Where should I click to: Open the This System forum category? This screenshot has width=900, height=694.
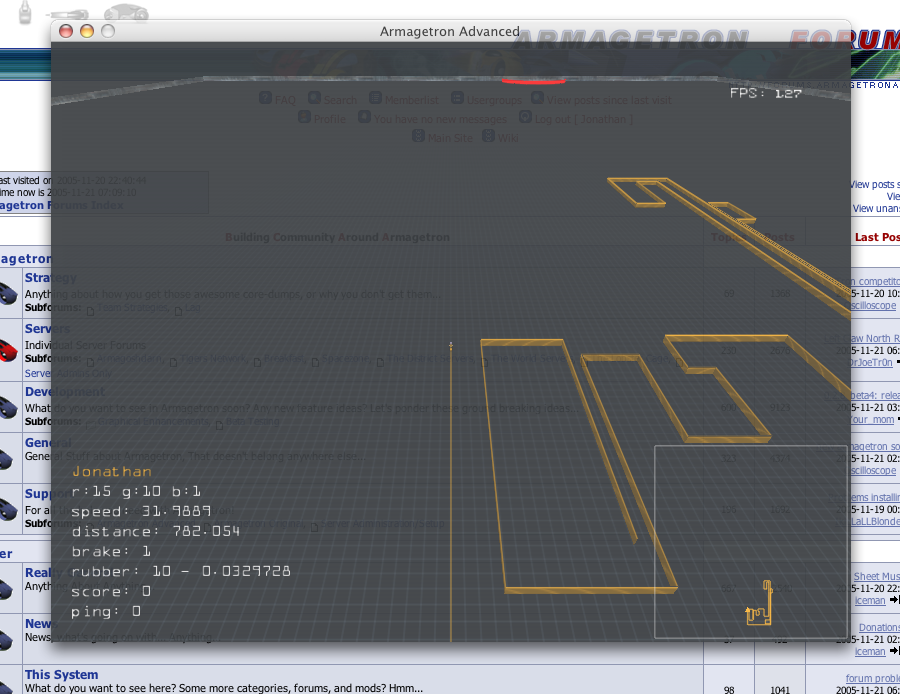61,675
